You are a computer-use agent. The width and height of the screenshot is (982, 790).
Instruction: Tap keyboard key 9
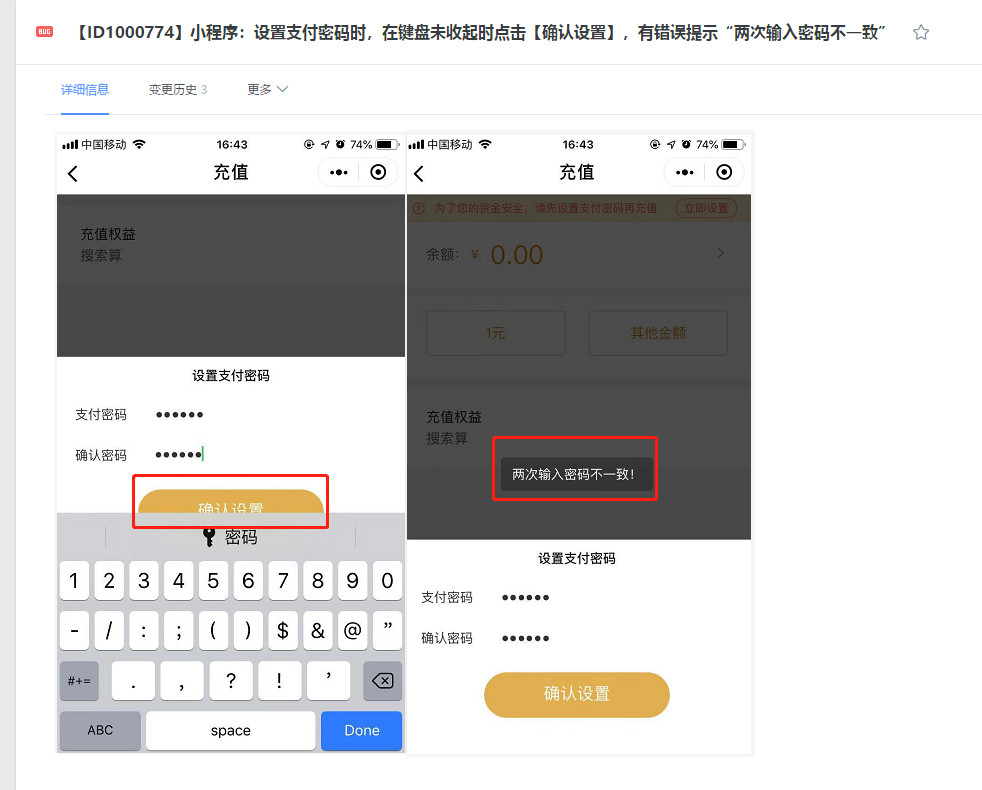[353, 581]
